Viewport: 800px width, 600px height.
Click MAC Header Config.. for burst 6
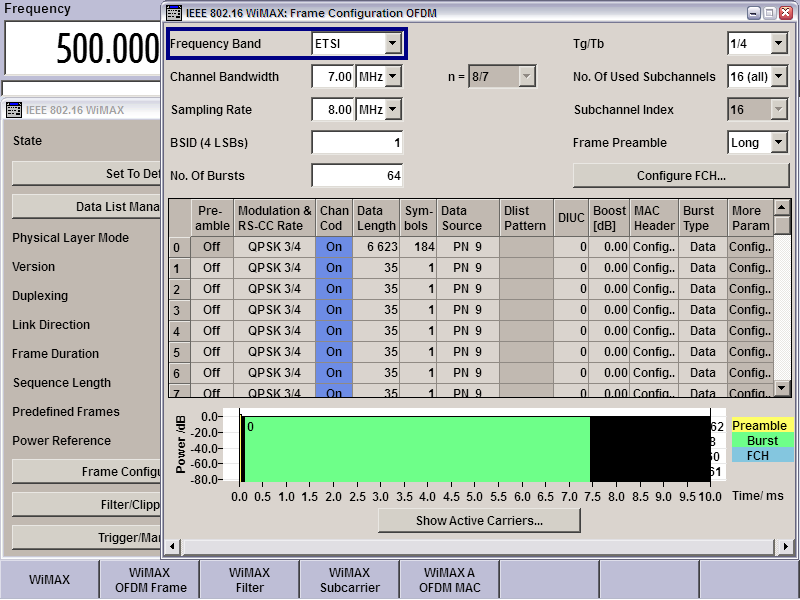click(654, 372)
